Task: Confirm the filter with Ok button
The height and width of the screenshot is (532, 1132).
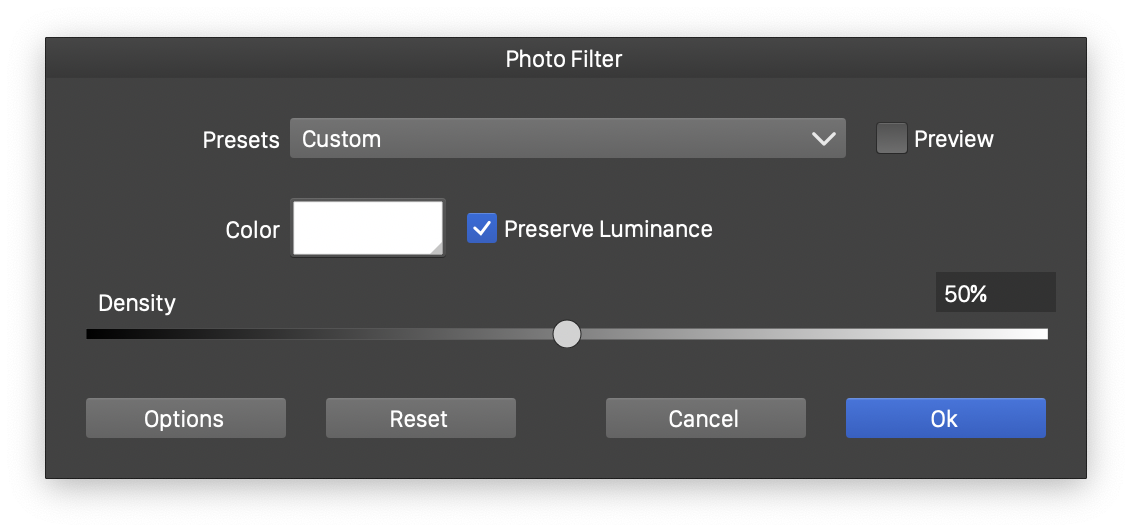Action: tap(945, 418)
